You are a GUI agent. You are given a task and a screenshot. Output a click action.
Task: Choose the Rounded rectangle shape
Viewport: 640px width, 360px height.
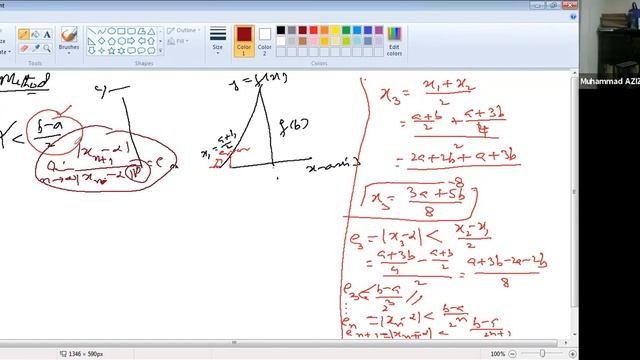tap(131, 31)
